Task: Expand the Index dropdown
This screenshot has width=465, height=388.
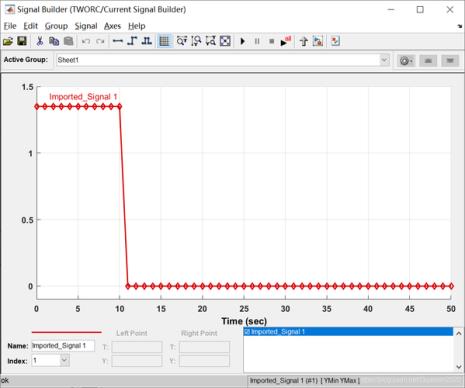Action: point(65,360)
